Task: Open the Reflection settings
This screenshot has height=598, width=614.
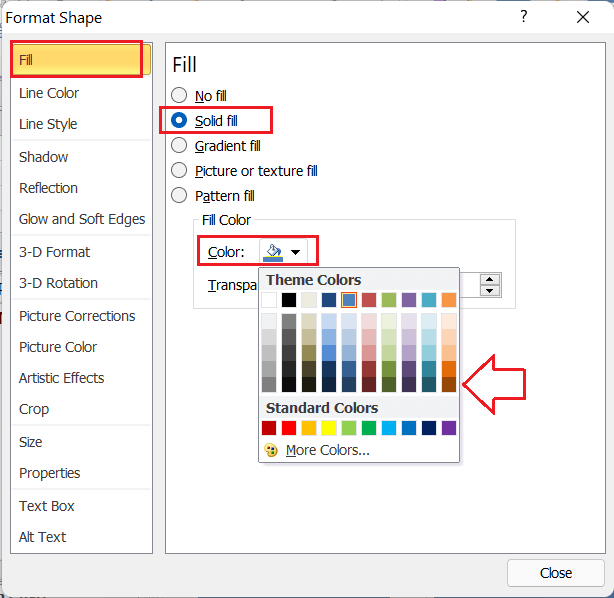Action: click(x=81, y=188)
